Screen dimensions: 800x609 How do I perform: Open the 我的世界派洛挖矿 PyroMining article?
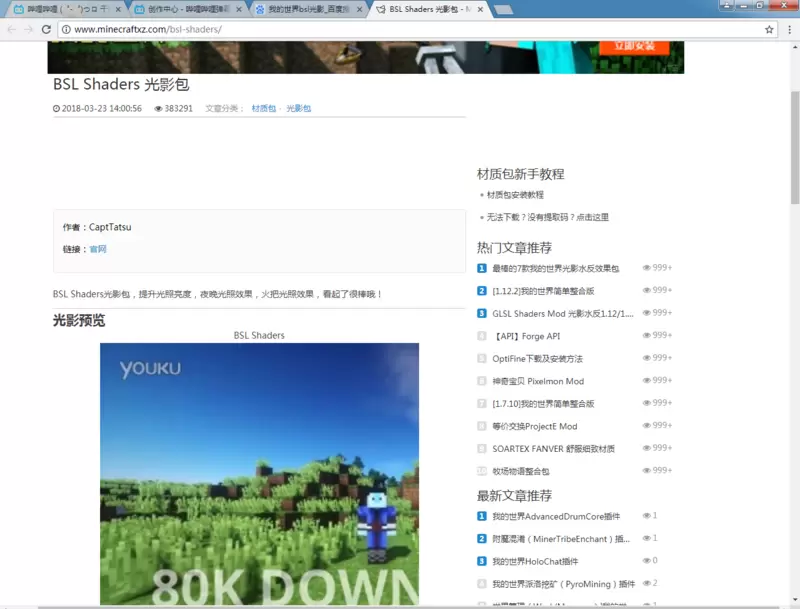(563, 584)
